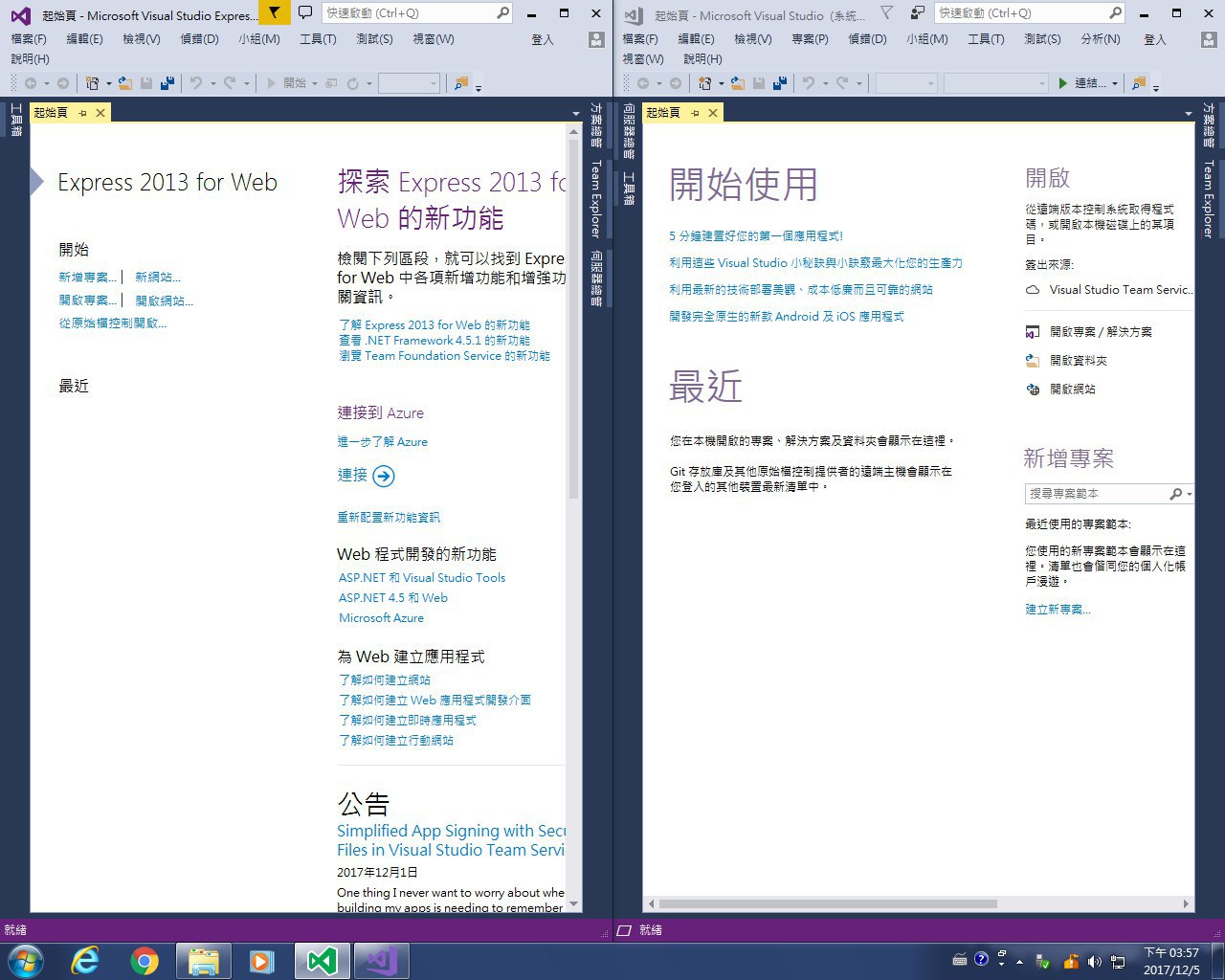Click the green start arrow beside 連結
Viewport: 1225px width, 980px height.
click(1062, 83)
